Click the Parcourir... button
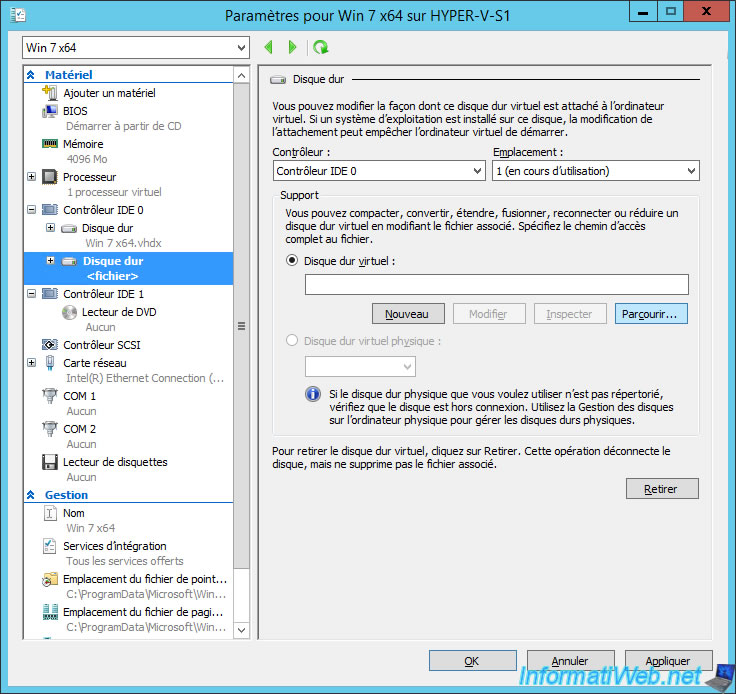 coord(651,313)
